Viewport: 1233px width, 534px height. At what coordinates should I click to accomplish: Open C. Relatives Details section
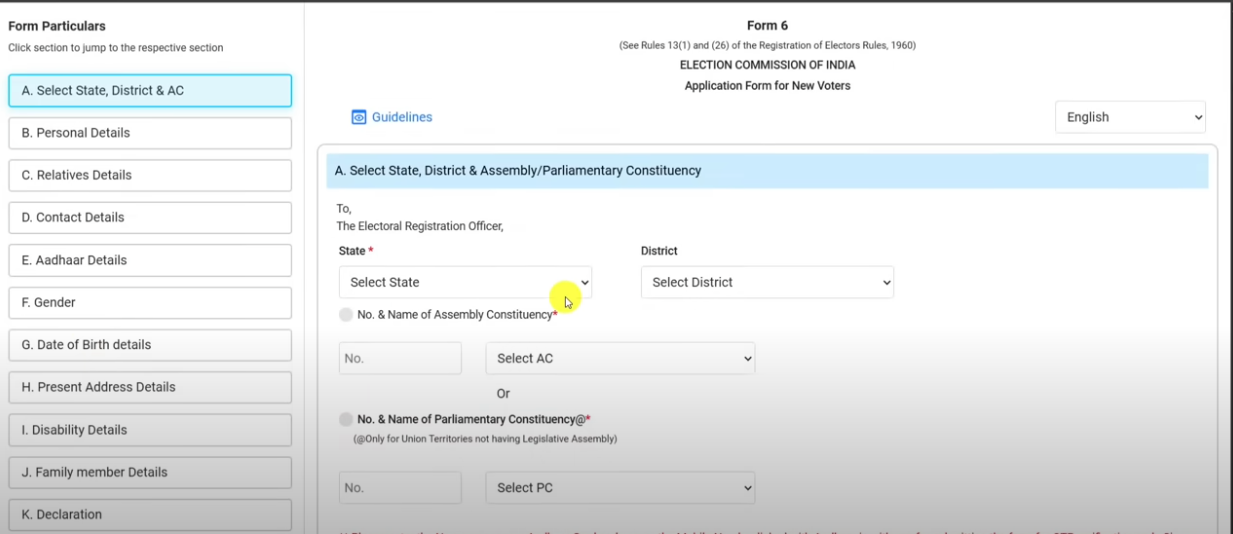click(150, 175)
